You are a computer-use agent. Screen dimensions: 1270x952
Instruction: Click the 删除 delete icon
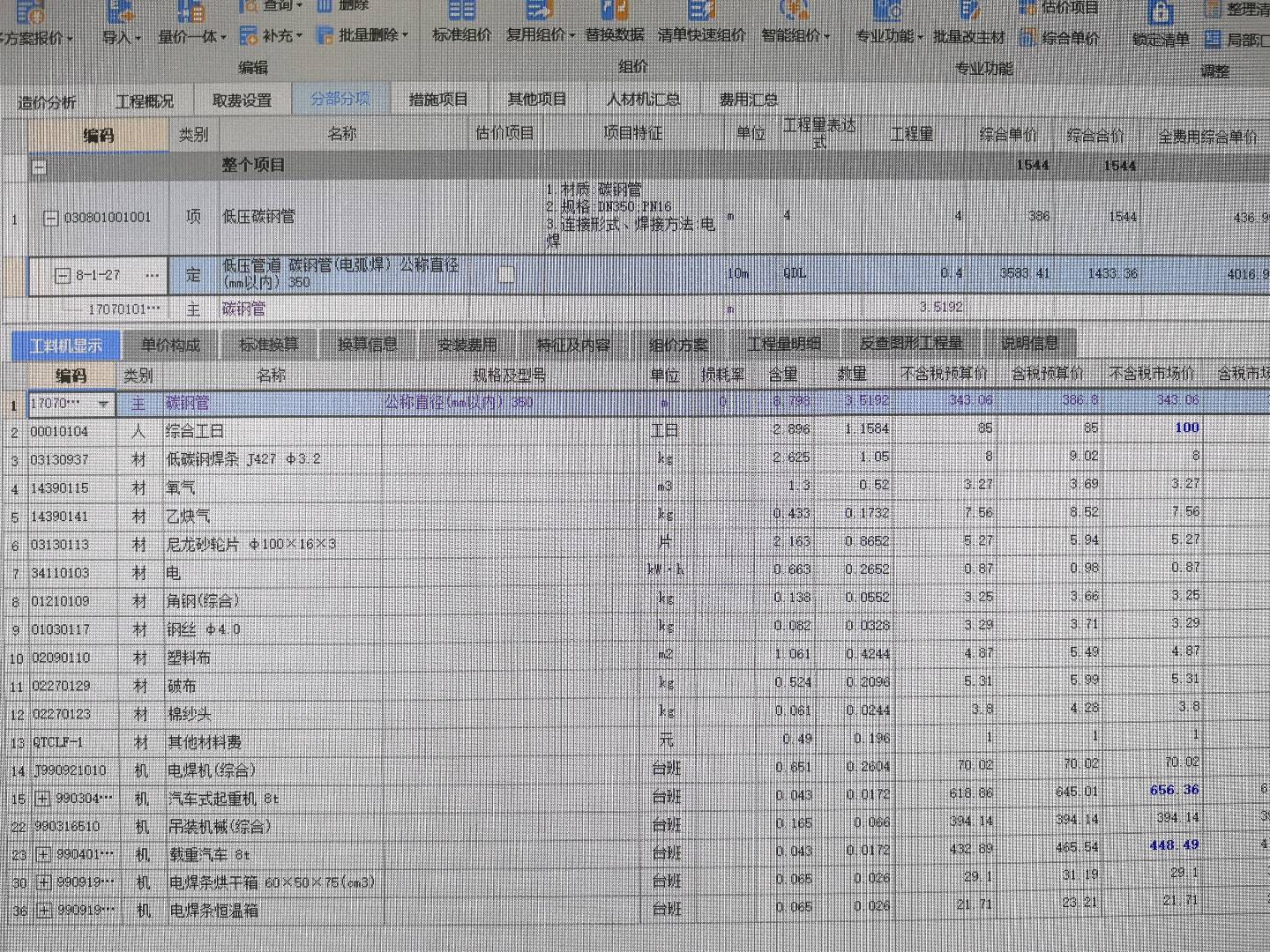tap(325, 6)
